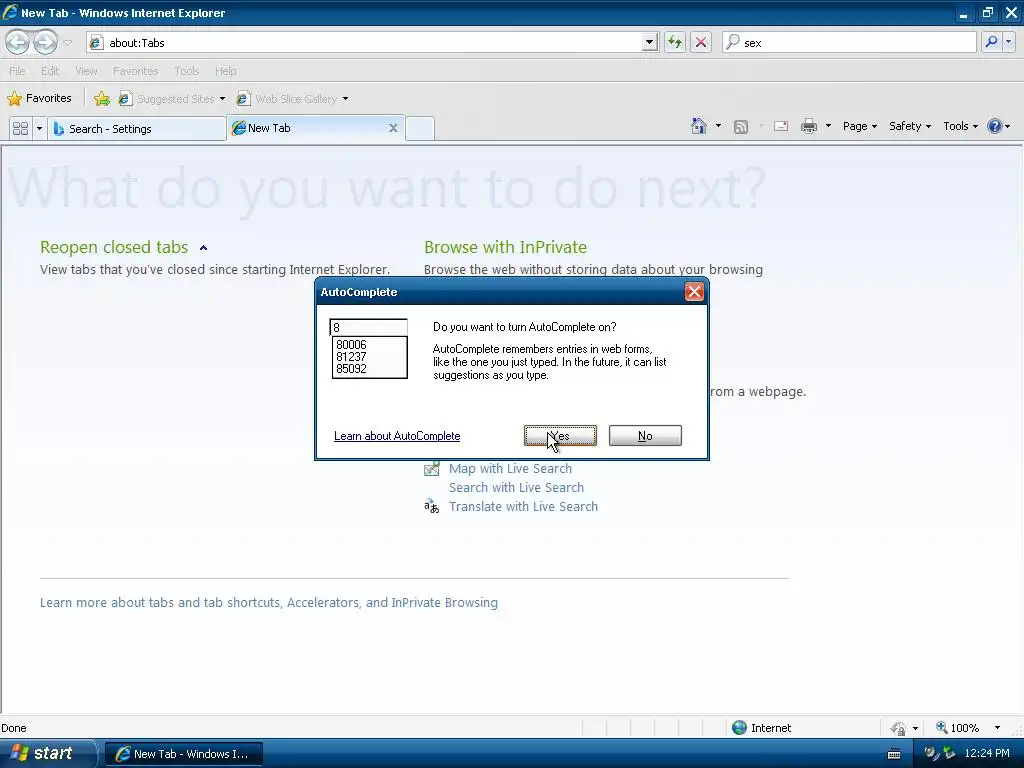
Task: Switch to Search - Settings tab
Action: pyautogui.click(x=137, y=129)
